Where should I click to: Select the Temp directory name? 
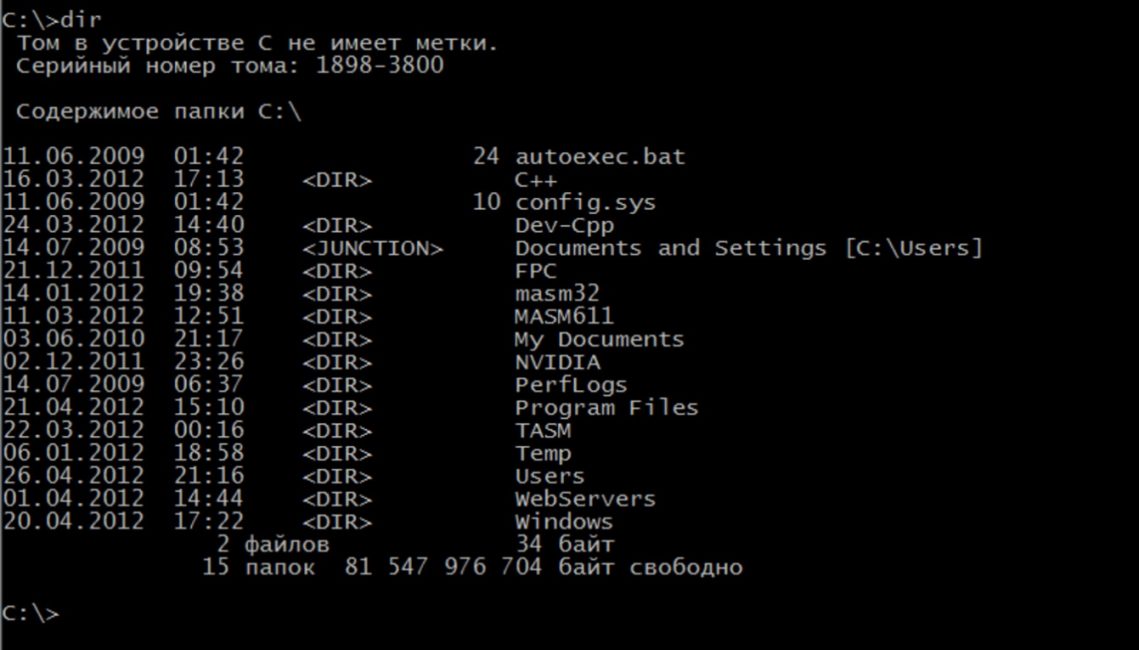(543, 453)
